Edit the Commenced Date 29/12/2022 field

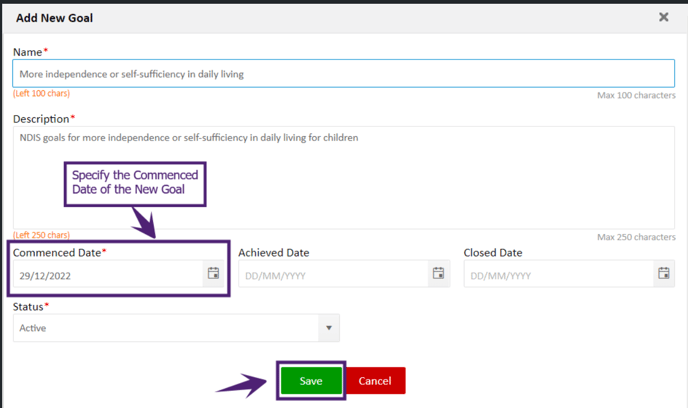coord(108,274)
